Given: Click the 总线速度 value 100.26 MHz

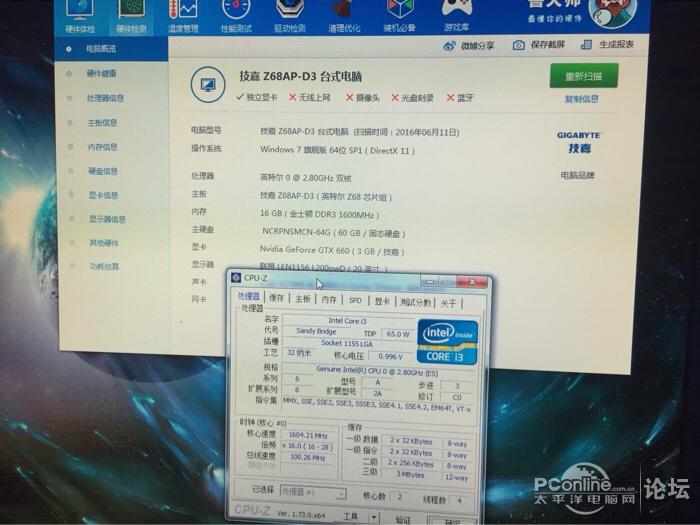Looking at the screenshot, I should coord(308,457).
